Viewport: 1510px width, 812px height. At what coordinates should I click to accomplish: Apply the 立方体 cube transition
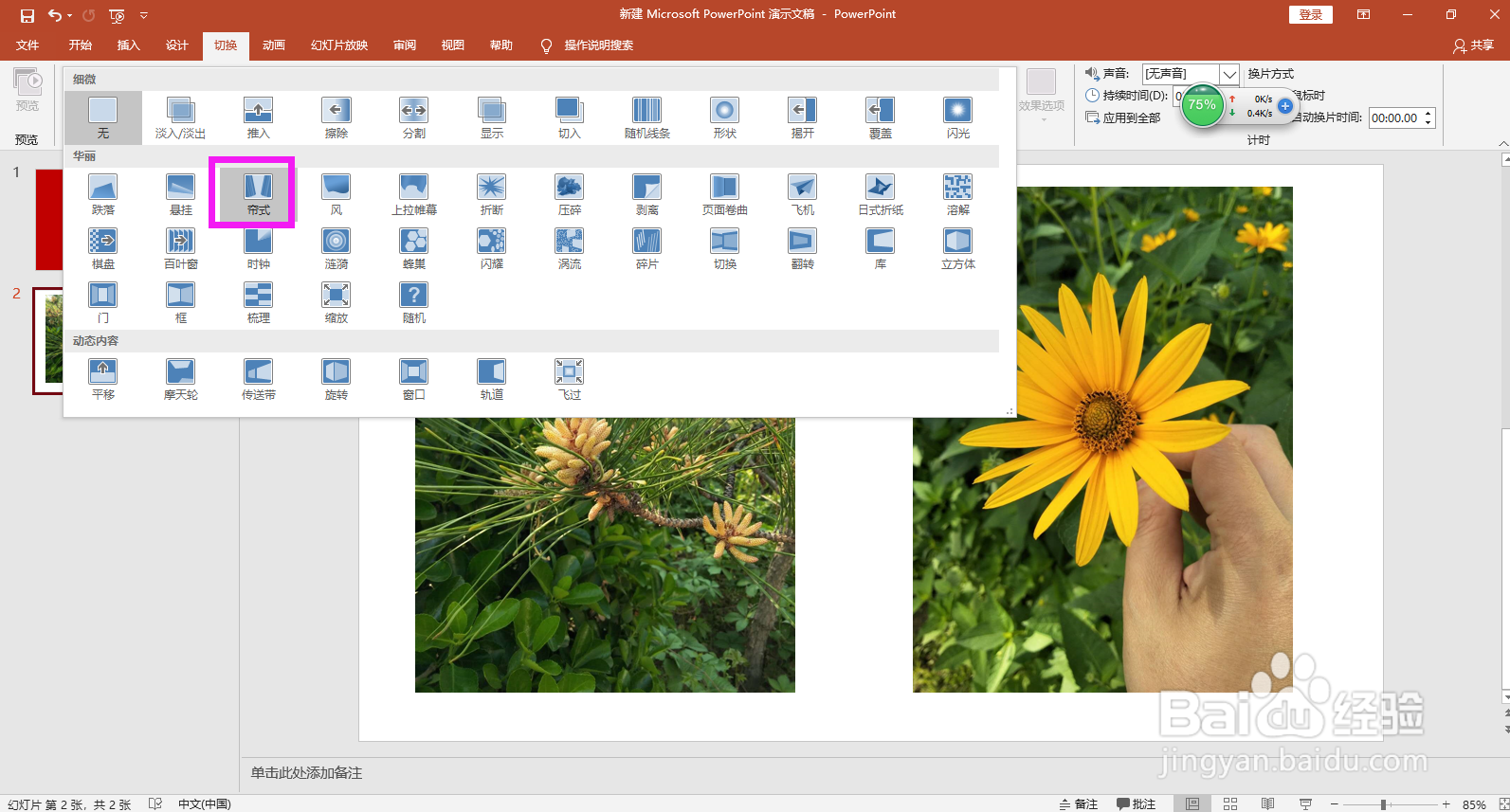957,248
